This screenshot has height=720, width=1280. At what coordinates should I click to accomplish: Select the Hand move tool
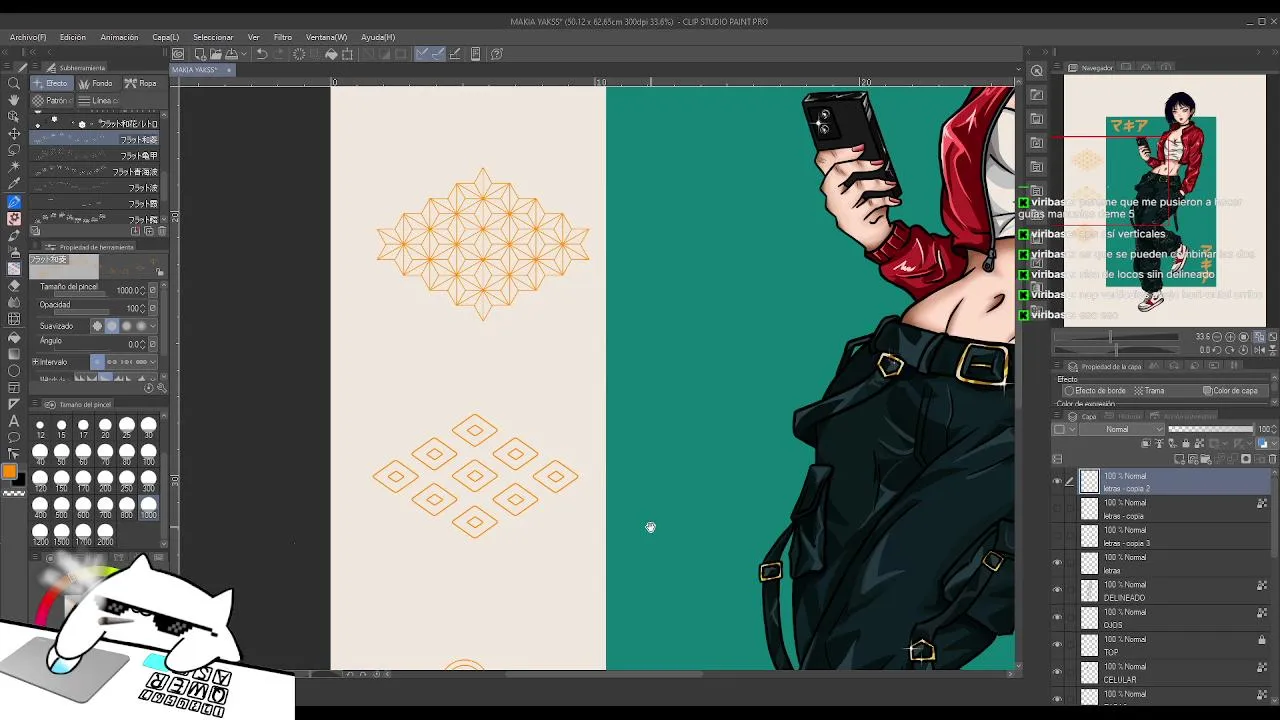click(x=14, y=100)
